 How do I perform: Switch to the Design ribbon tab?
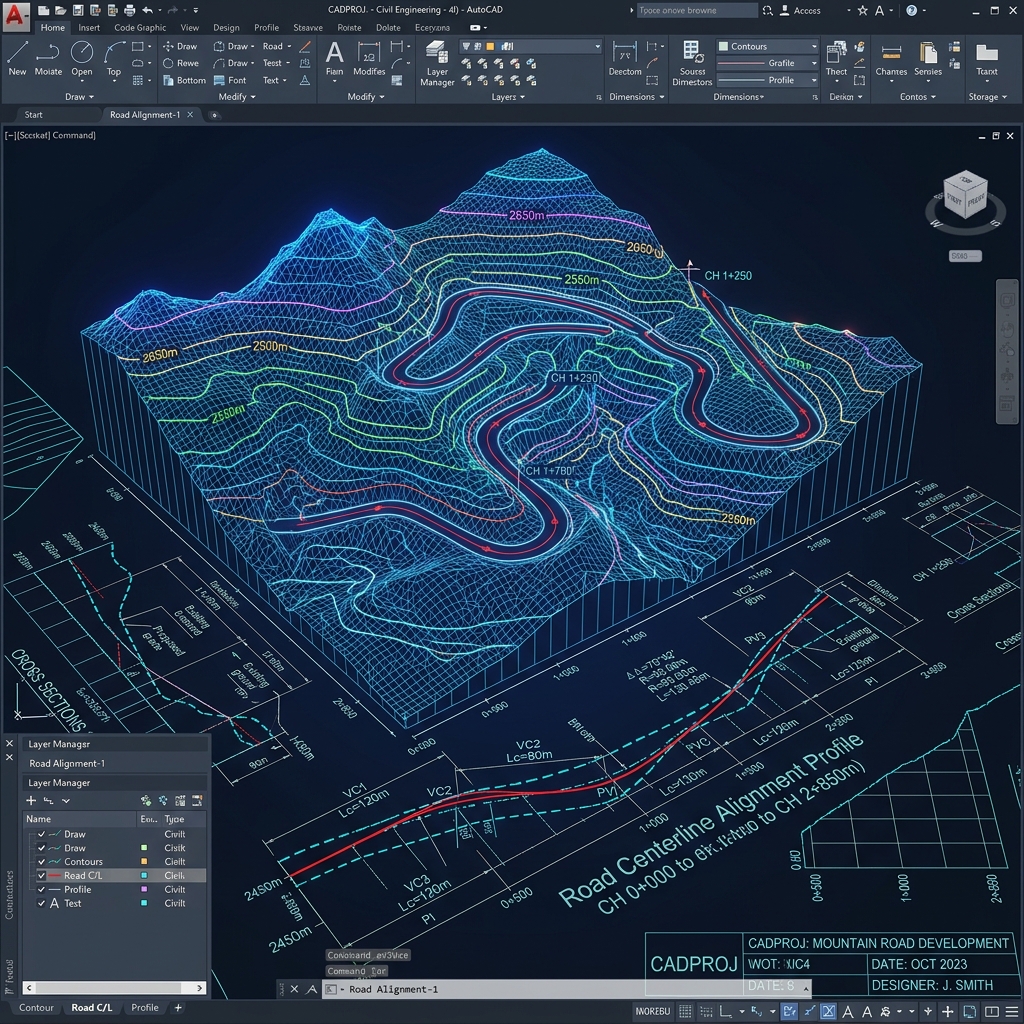click(x=226, y=27)
